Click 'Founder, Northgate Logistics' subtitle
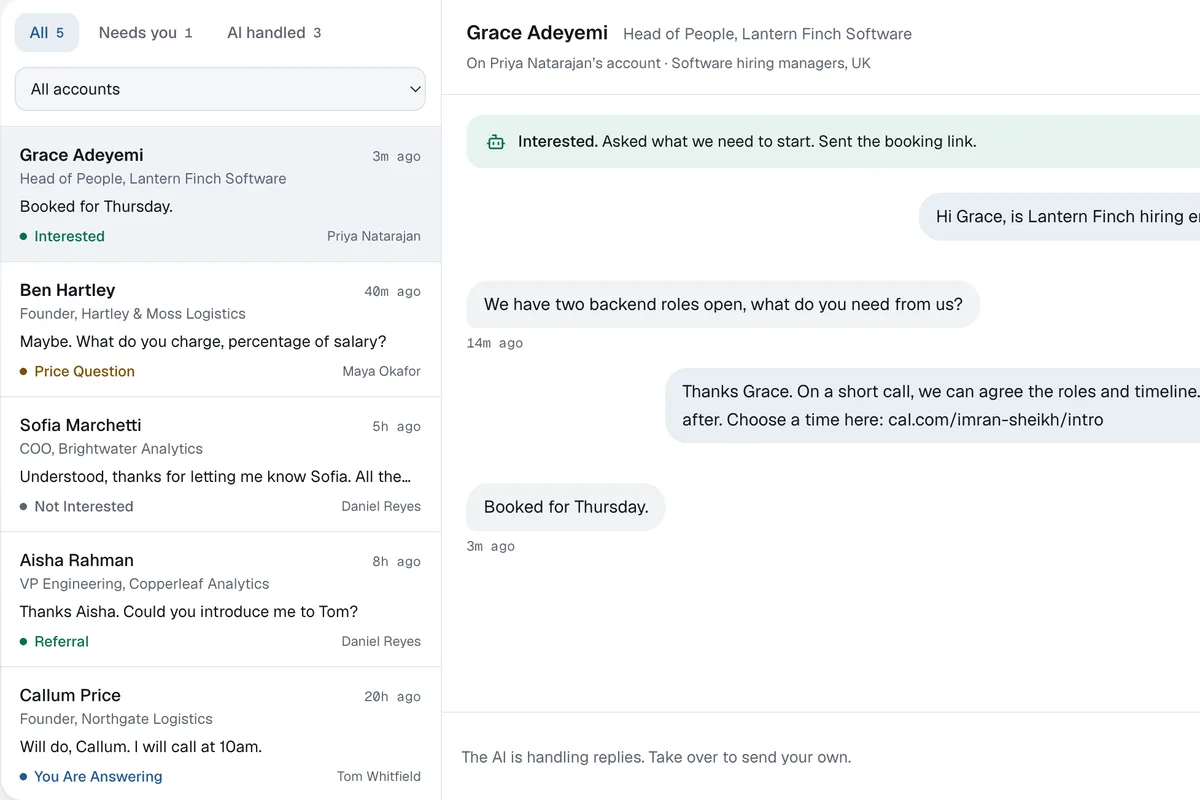 coord(116,719)
